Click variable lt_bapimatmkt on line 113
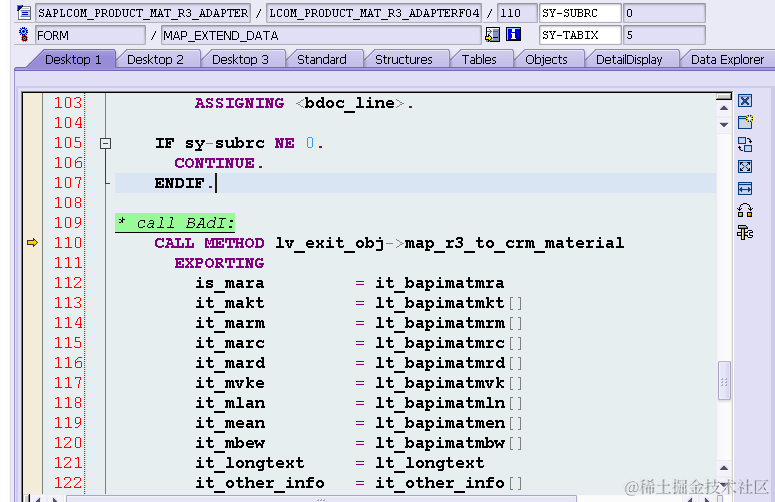 click(439, 303)
